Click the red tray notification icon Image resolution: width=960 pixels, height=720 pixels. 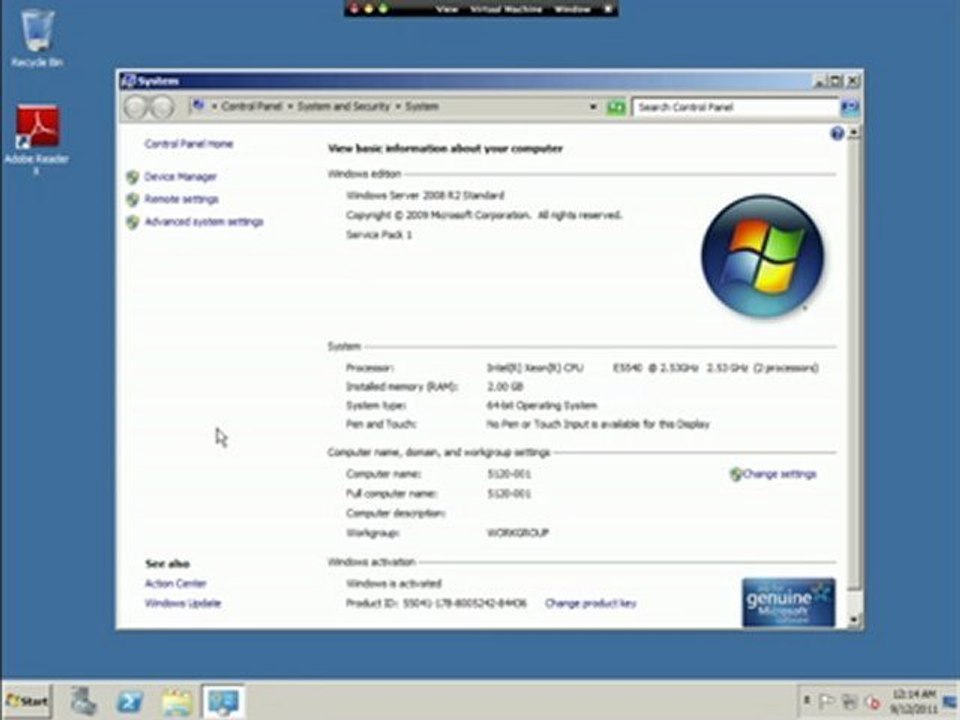872,702
